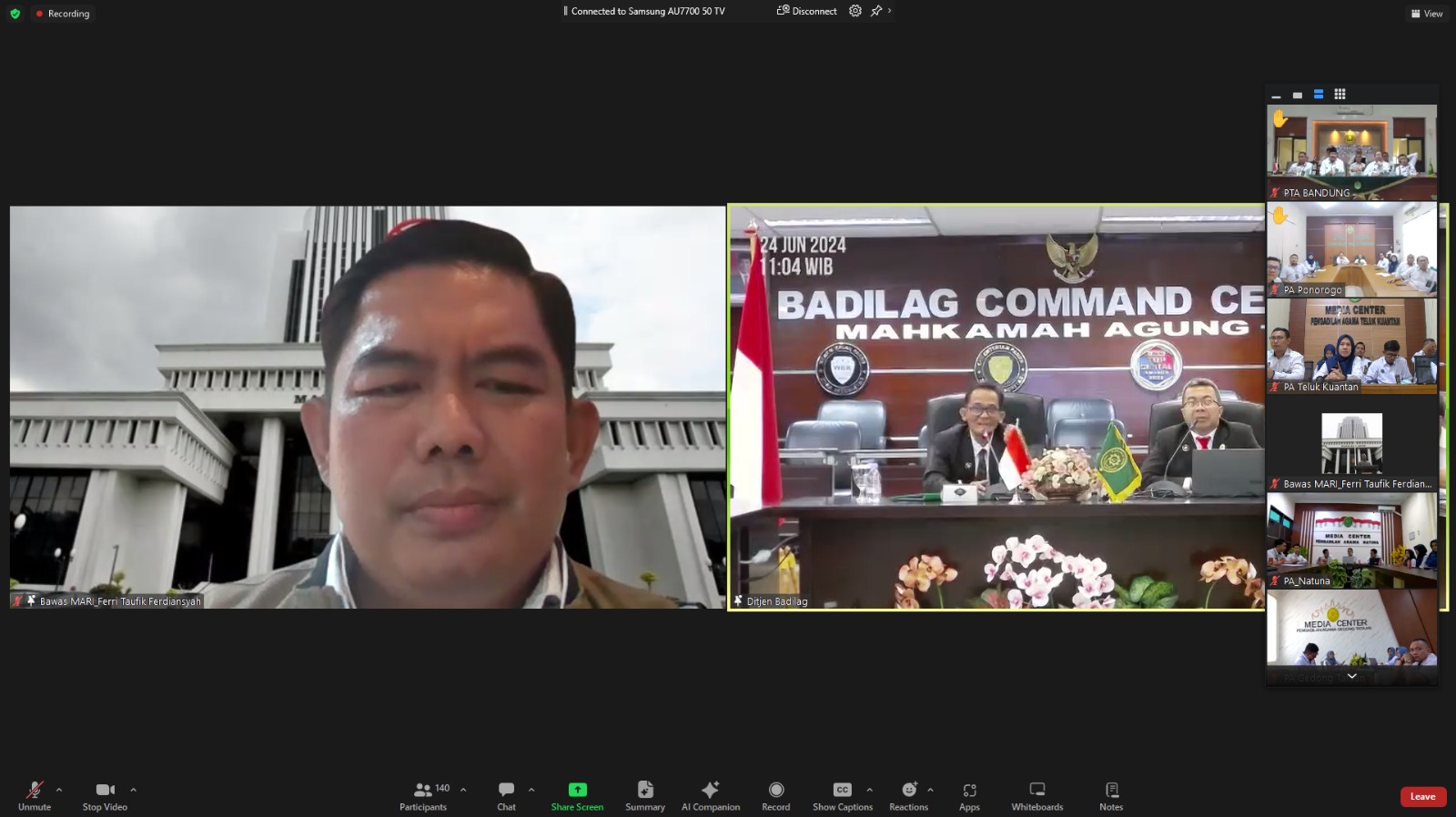This screenshot has height=817, width=1456.
Task: Click the raised hand on PTA BANDUNG thumbnail
Action: point(1280,118)
